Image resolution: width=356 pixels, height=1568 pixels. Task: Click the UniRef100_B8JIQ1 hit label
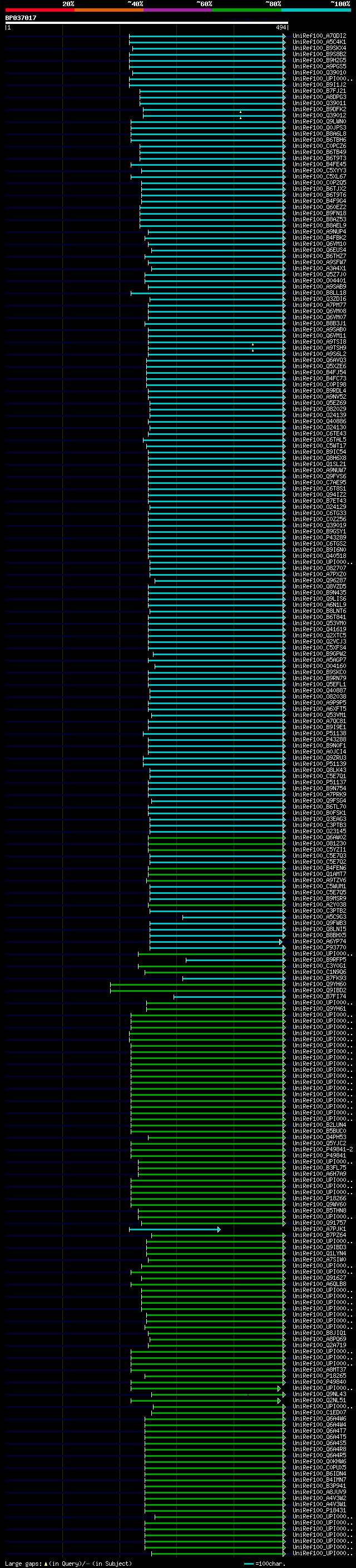[319, 1333]
